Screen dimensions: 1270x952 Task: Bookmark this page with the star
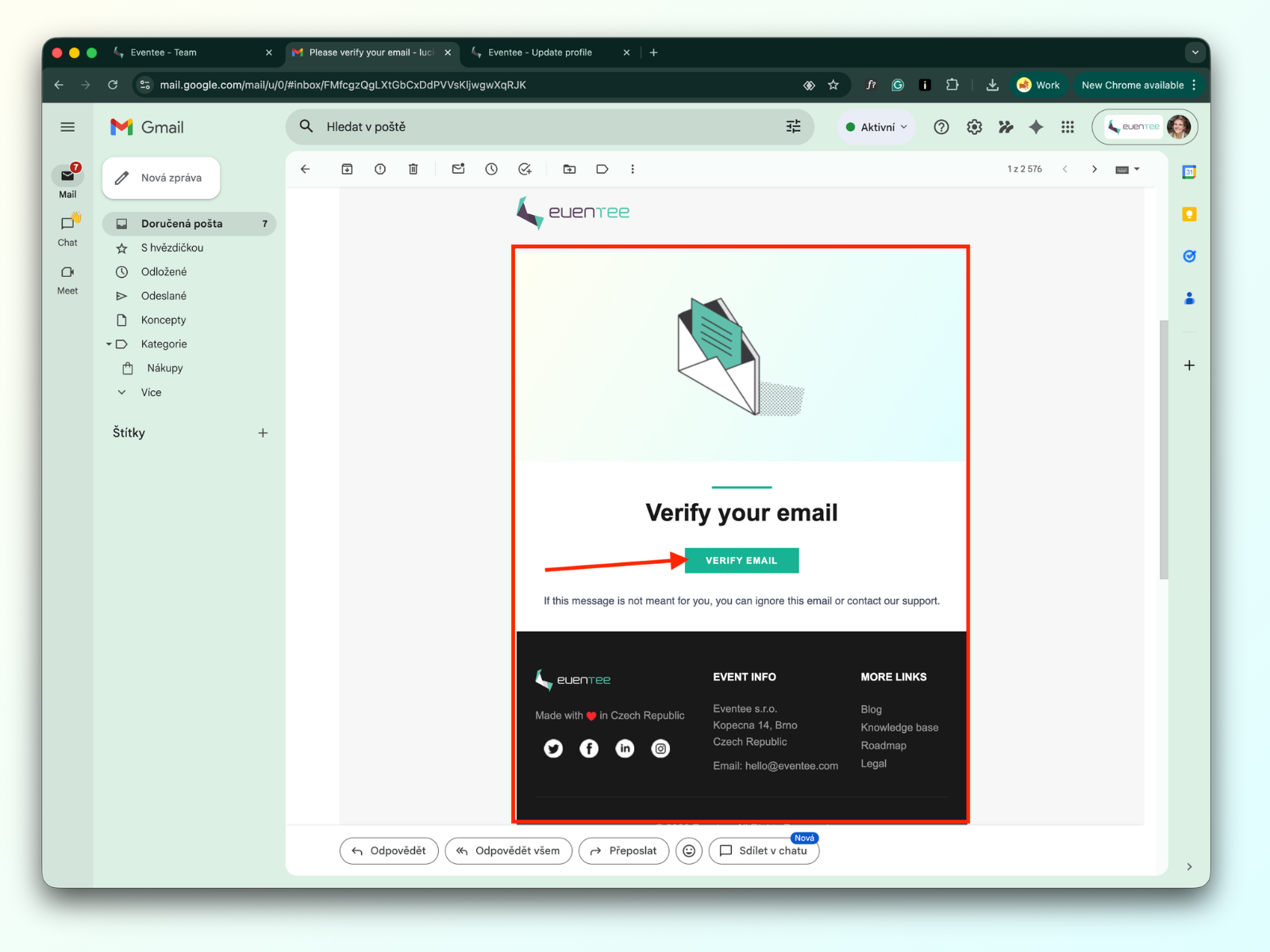pos(833,85)
